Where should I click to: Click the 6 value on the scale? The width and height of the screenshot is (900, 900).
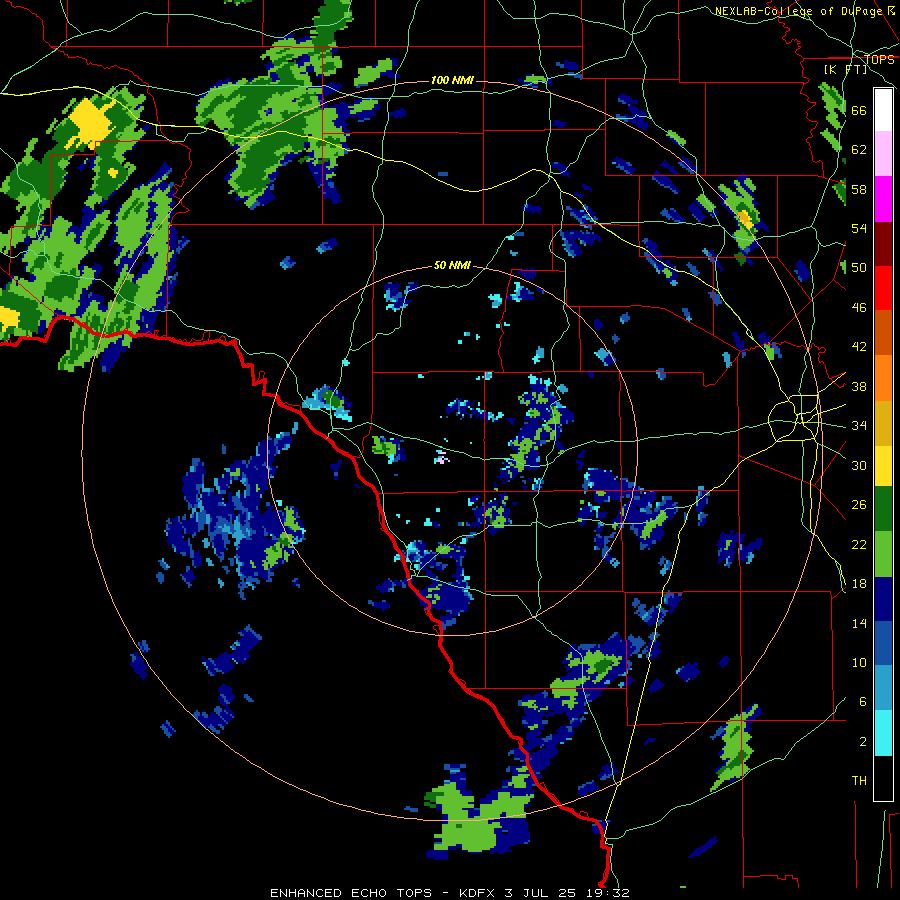tap(863, 702)
